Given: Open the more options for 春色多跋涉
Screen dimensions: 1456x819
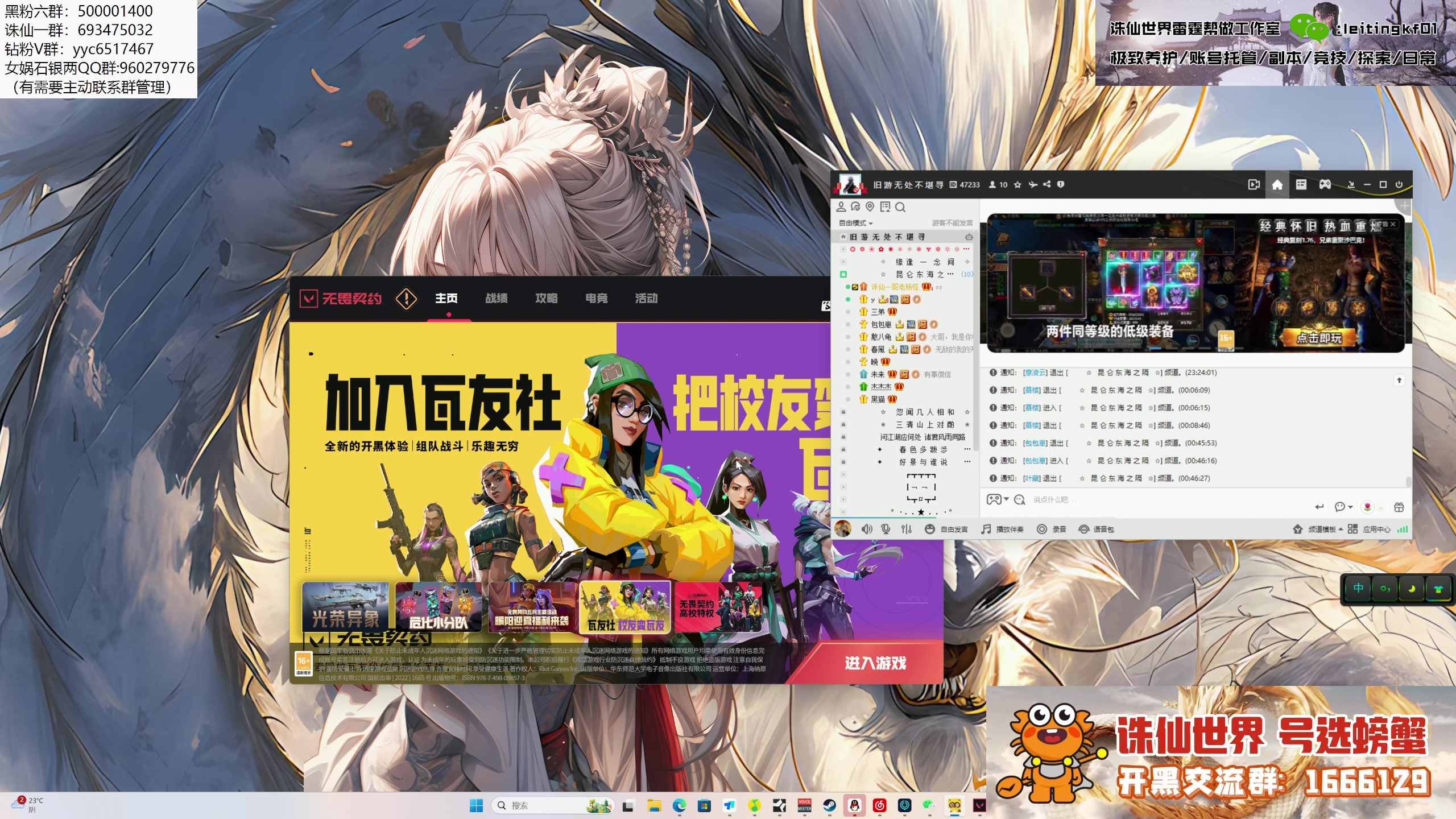Looking at the screenshot, I should pos(967,449).
